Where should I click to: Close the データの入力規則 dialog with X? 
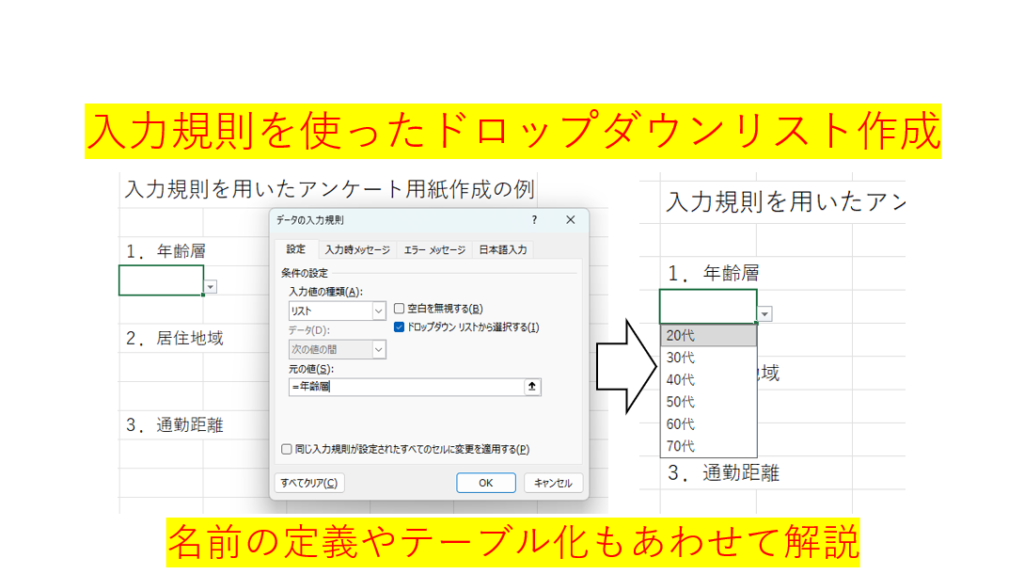click(570, 219)
